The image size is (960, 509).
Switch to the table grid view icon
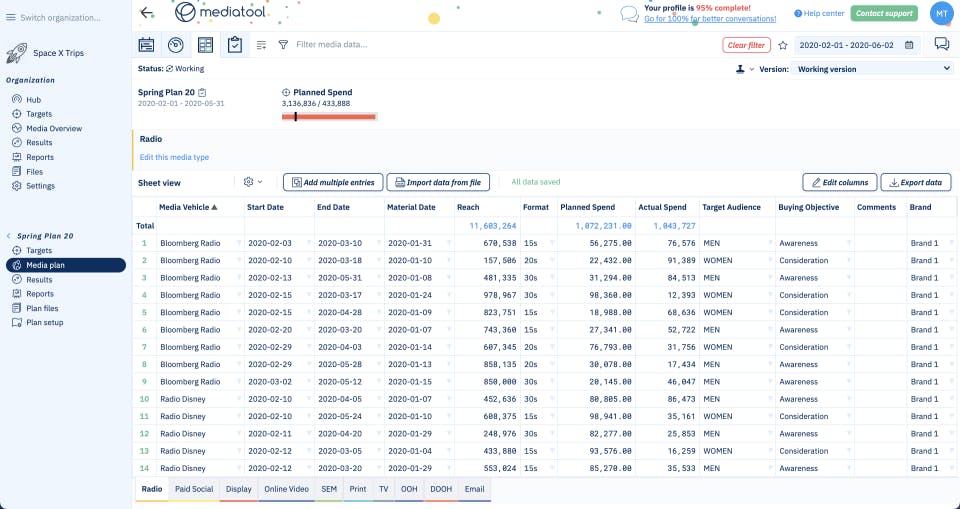[206, 45]
